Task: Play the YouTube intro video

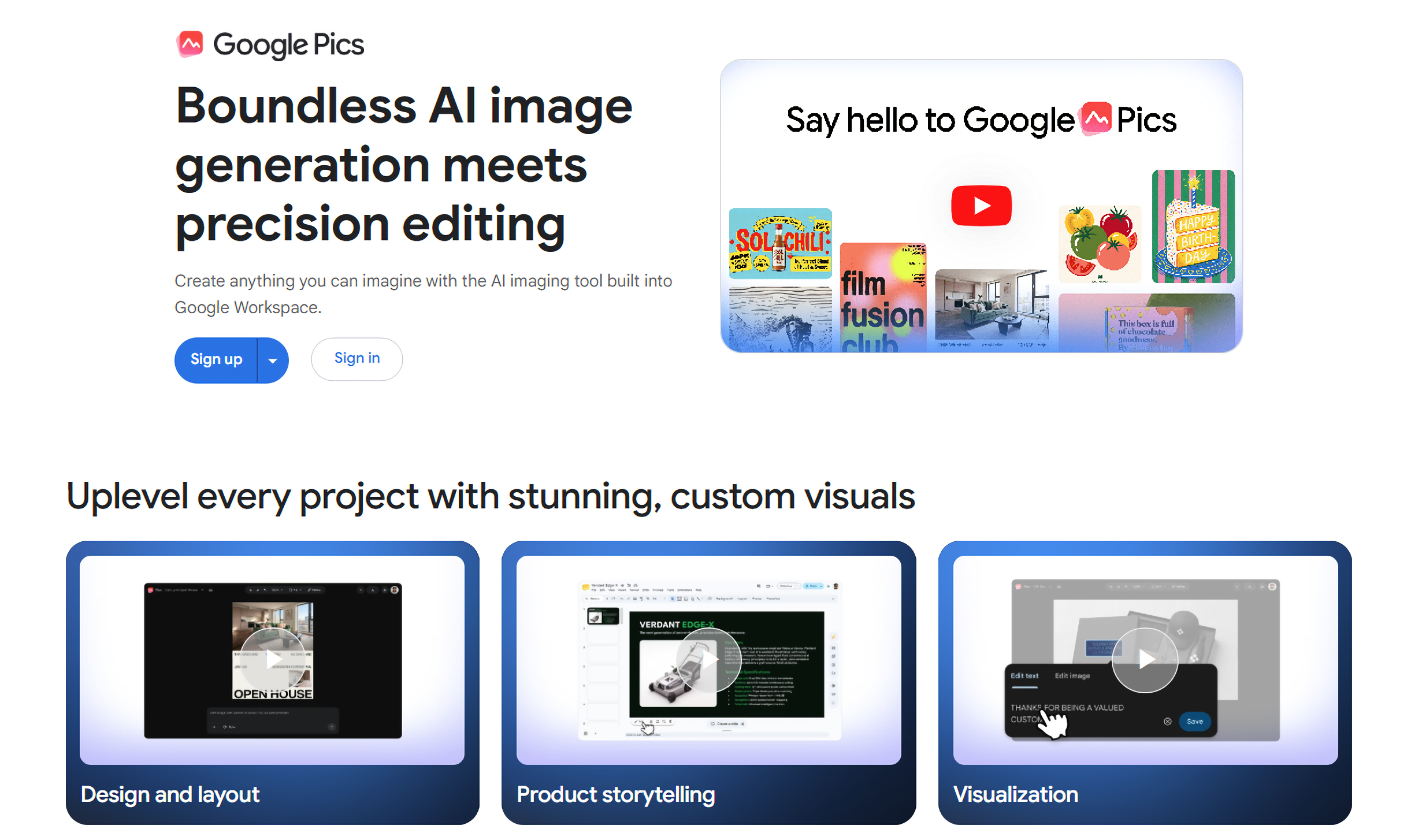Action: coord(981,206)
